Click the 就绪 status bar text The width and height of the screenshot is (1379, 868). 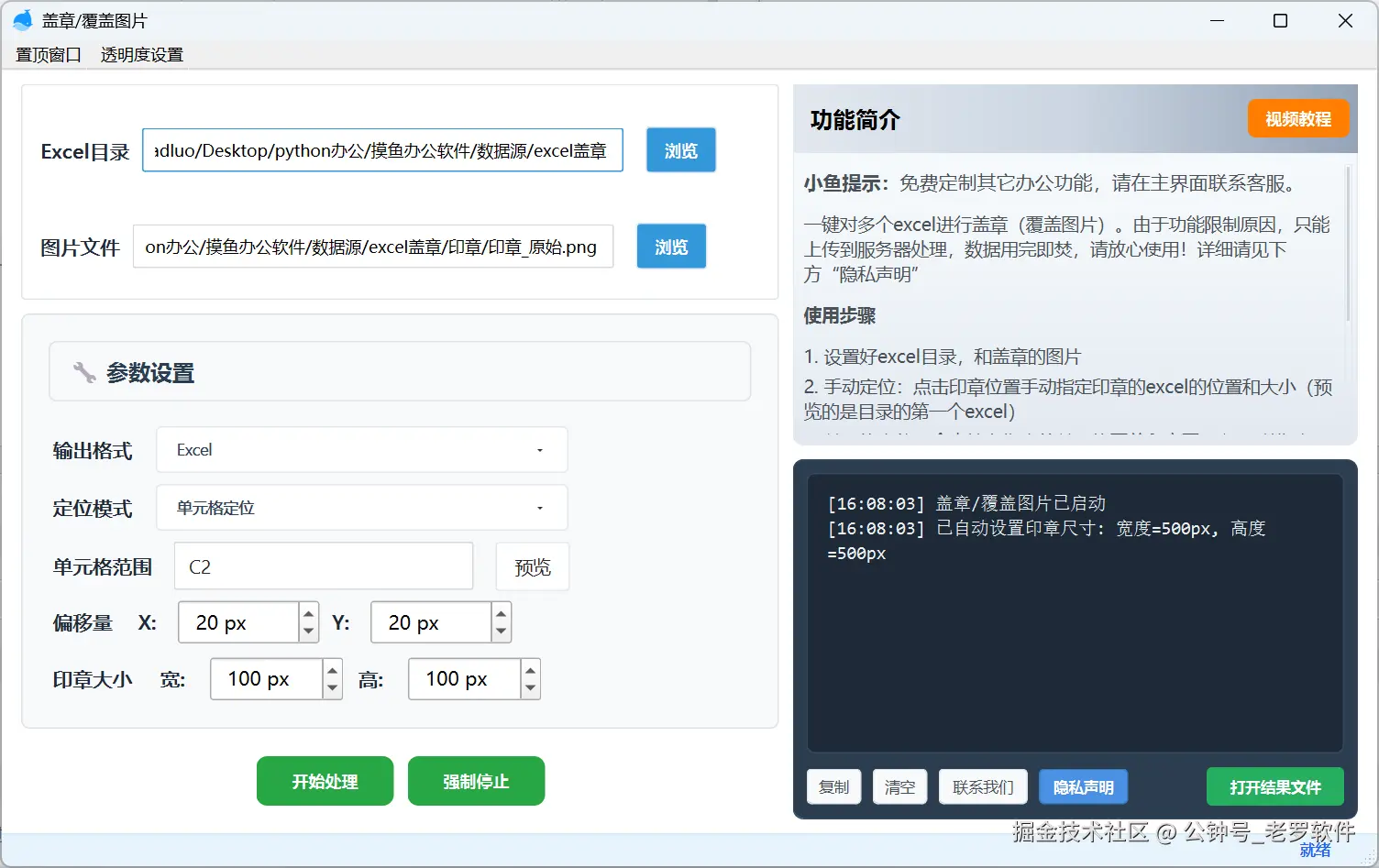tap(1315, 850)
